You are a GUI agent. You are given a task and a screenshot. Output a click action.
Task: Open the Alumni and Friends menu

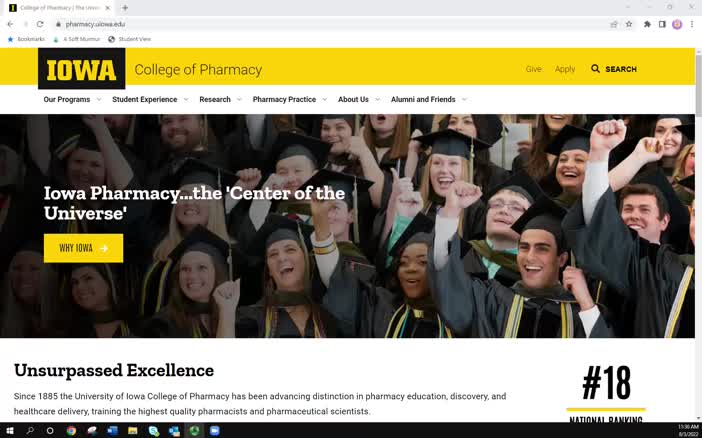coord(428,100)
